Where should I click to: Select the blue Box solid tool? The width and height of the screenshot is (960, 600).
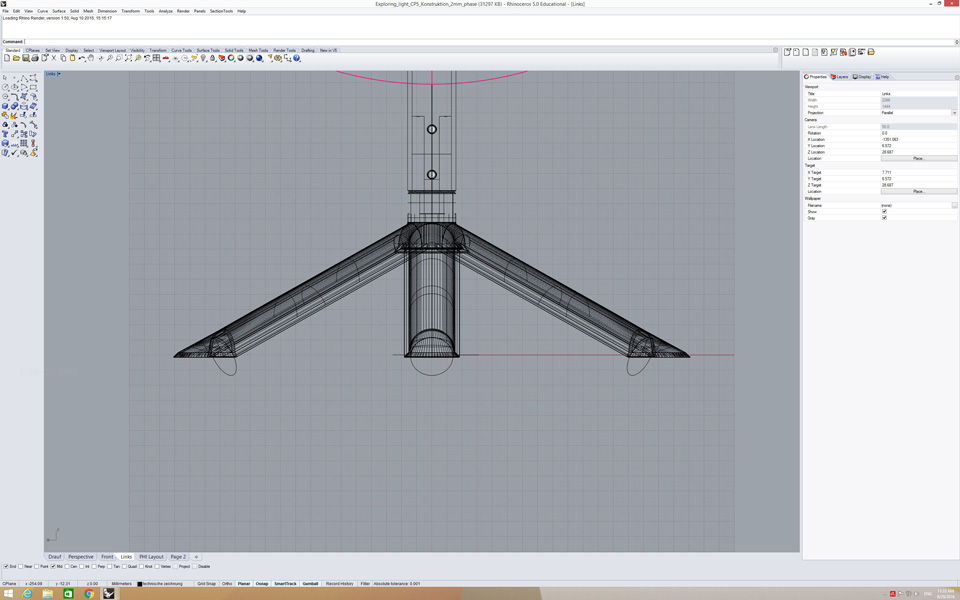coord(4,106)
